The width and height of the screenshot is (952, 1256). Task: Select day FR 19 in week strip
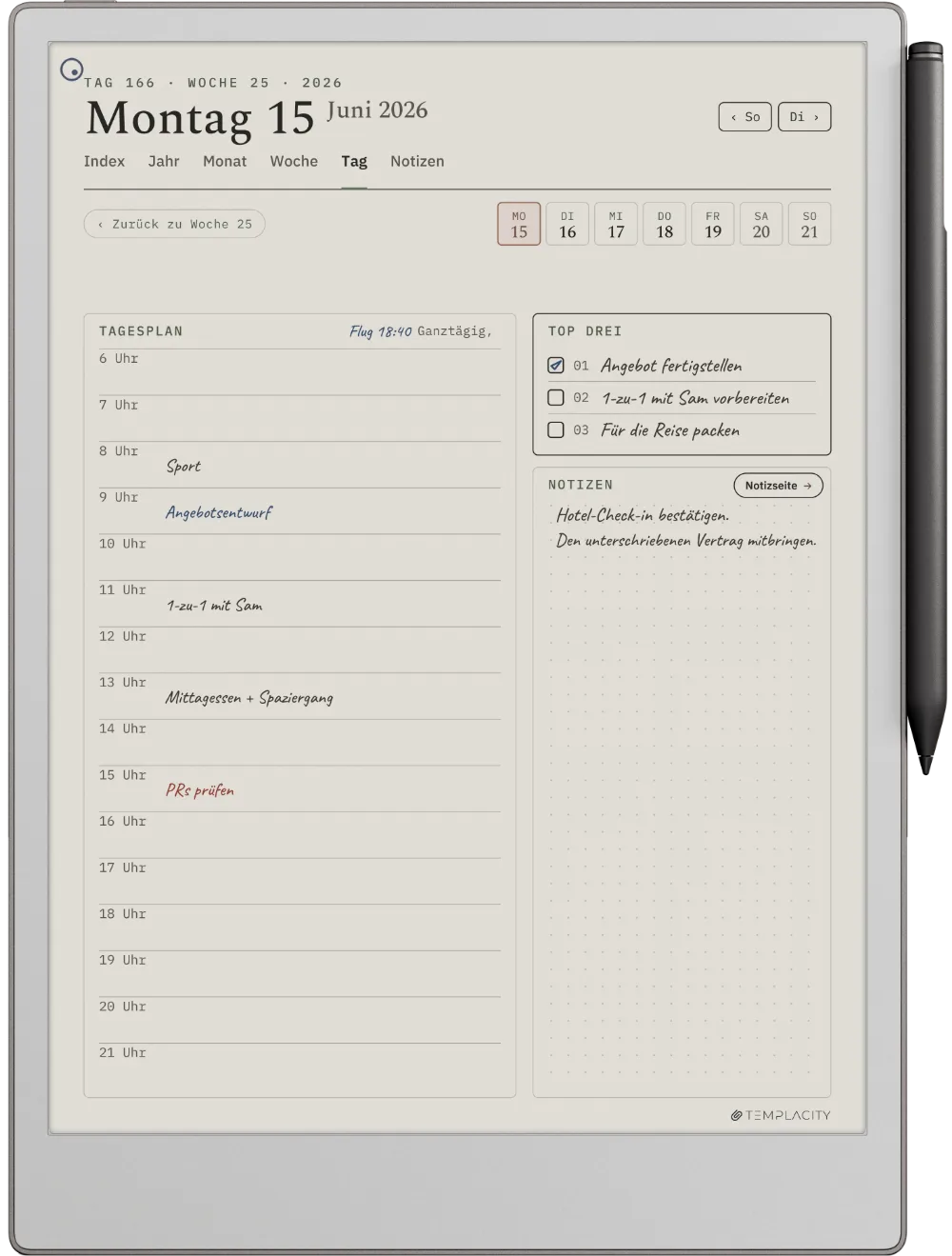[x=713, y=224]
